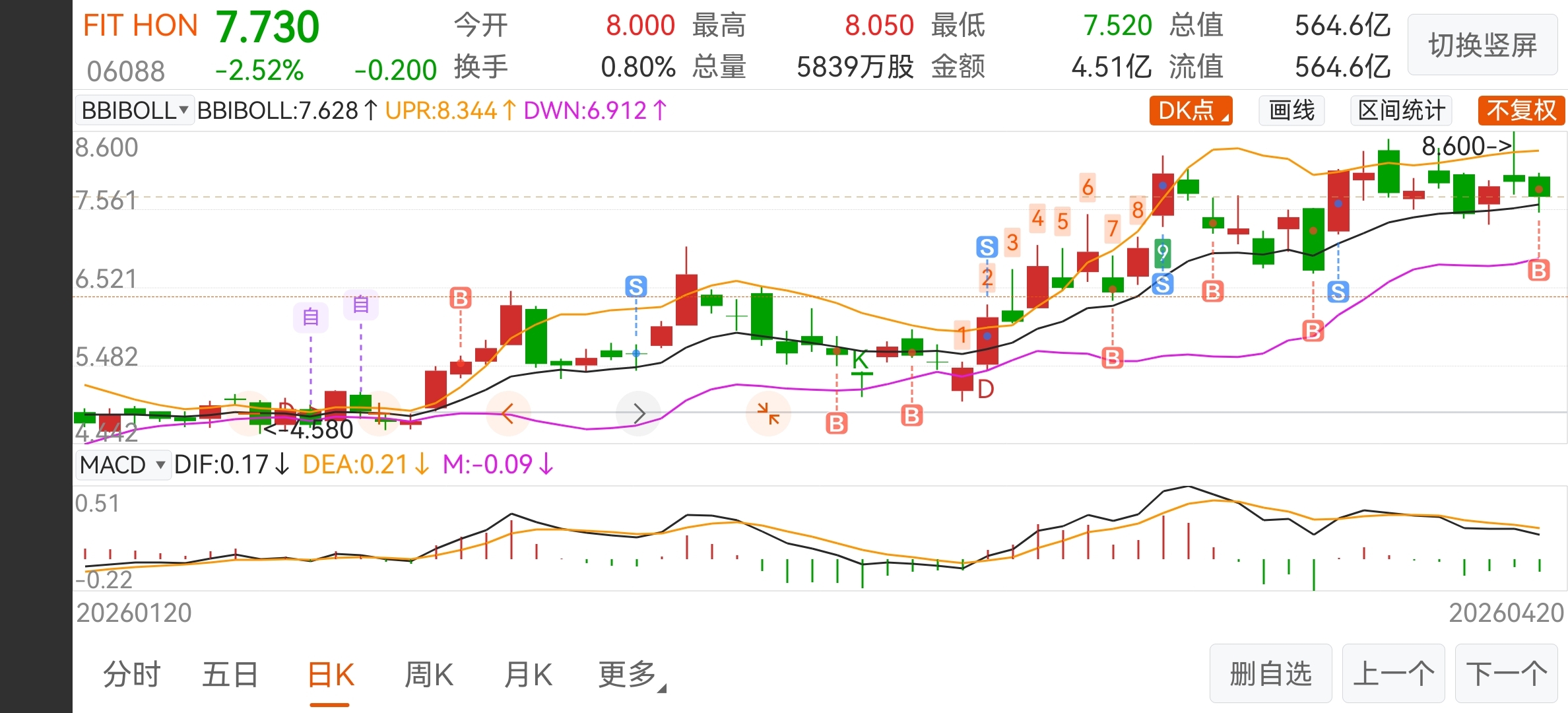Toggle 切换竖屏 screen orientation
1568x713 pixels.
point(1482,45)
